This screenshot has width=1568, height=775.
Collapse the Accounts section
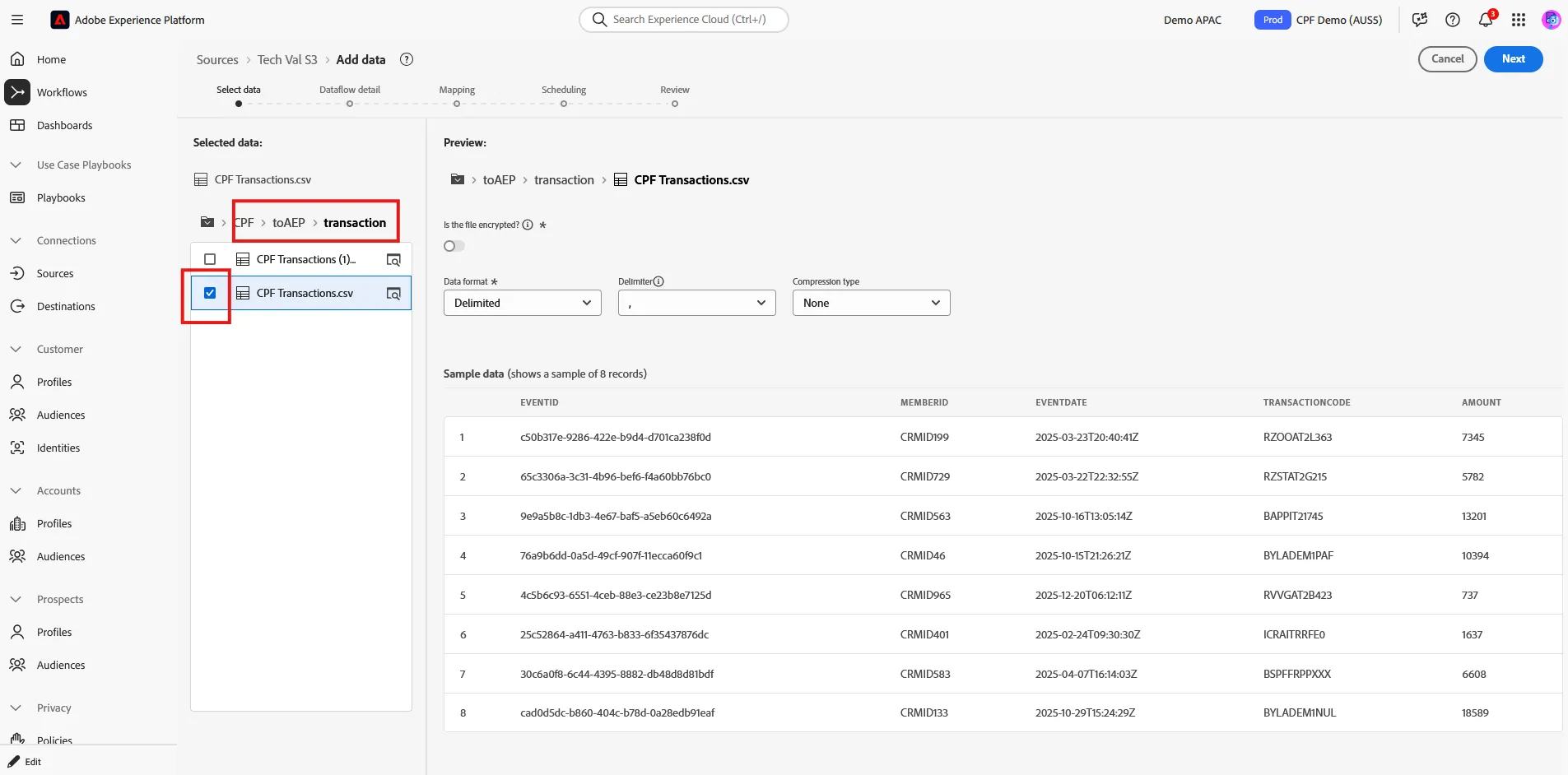pyautogui.click(x=16, y=490)
